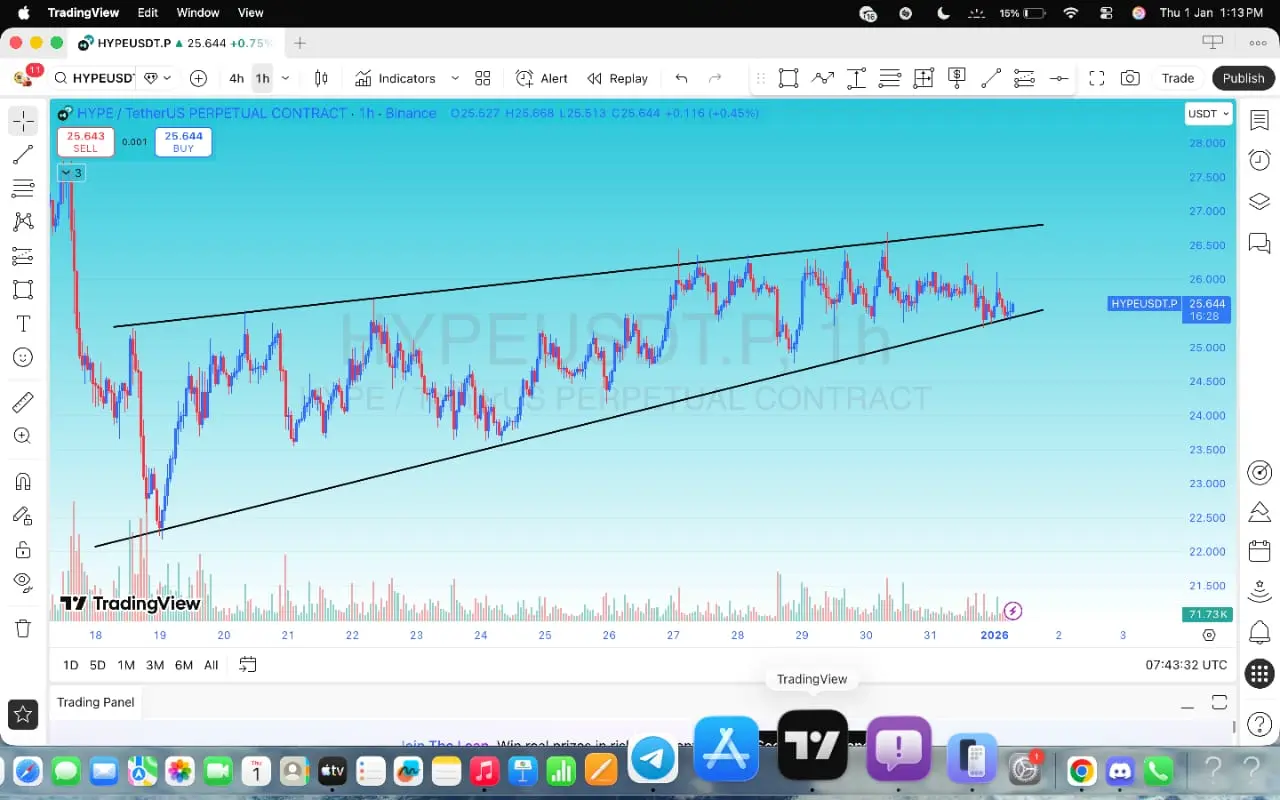The height and width of the screenshot is (800, 1280).
Task: Open Telegram from the Dock
Action: [x=653, y=758]
